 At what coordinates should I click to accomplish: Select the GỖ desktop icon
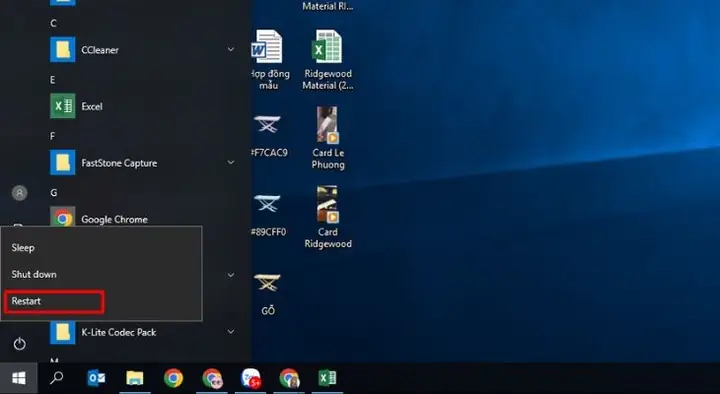[268, 294]
